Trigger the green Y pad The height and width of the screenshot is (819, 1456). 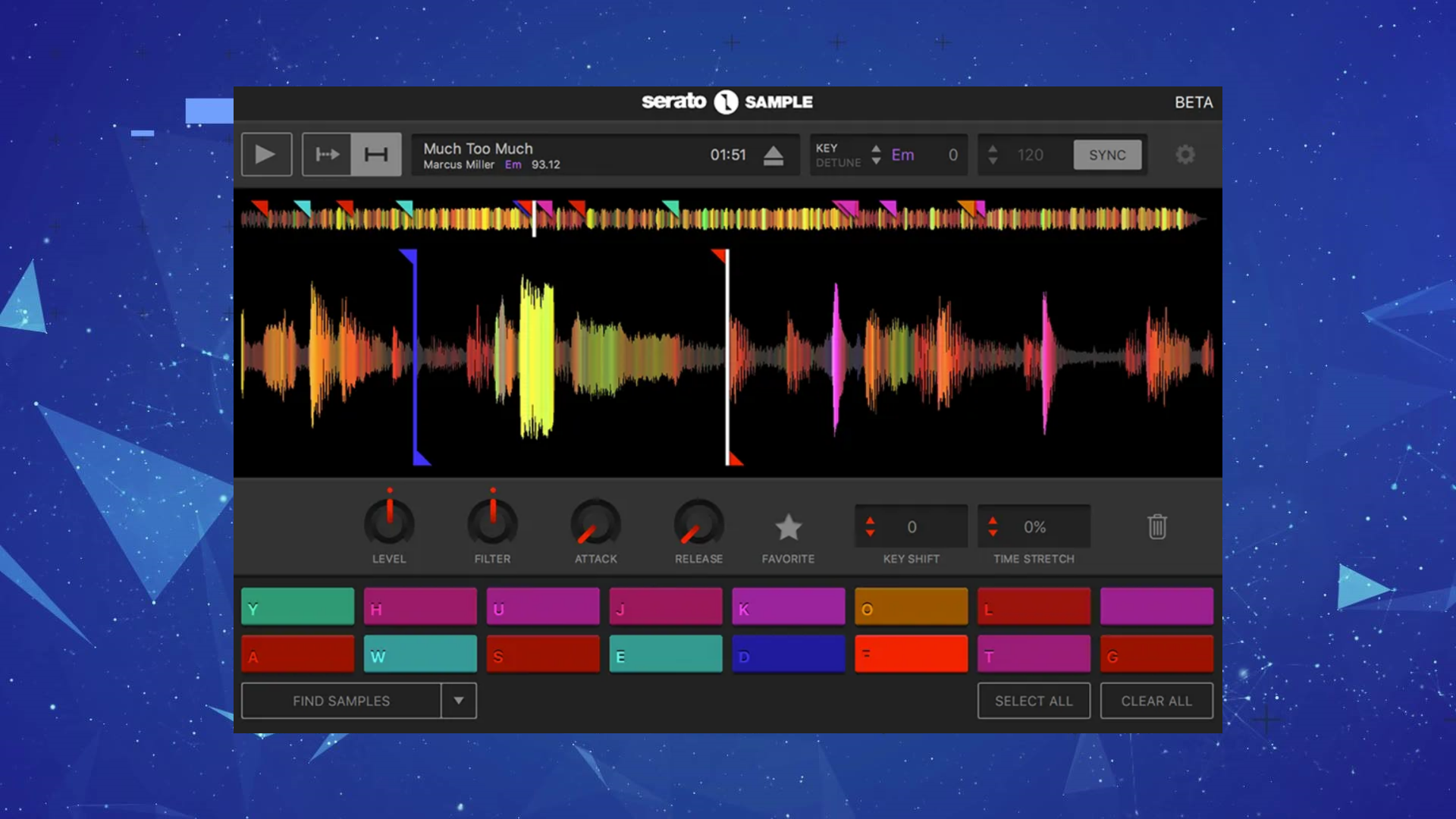tap(297, 606)
